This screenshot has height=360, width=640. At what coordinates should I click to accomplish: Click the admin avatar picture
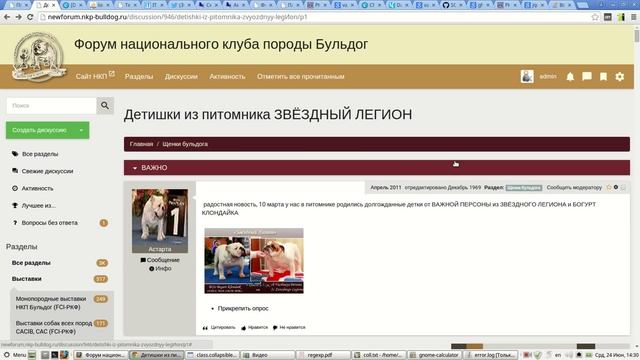[527, 76]
